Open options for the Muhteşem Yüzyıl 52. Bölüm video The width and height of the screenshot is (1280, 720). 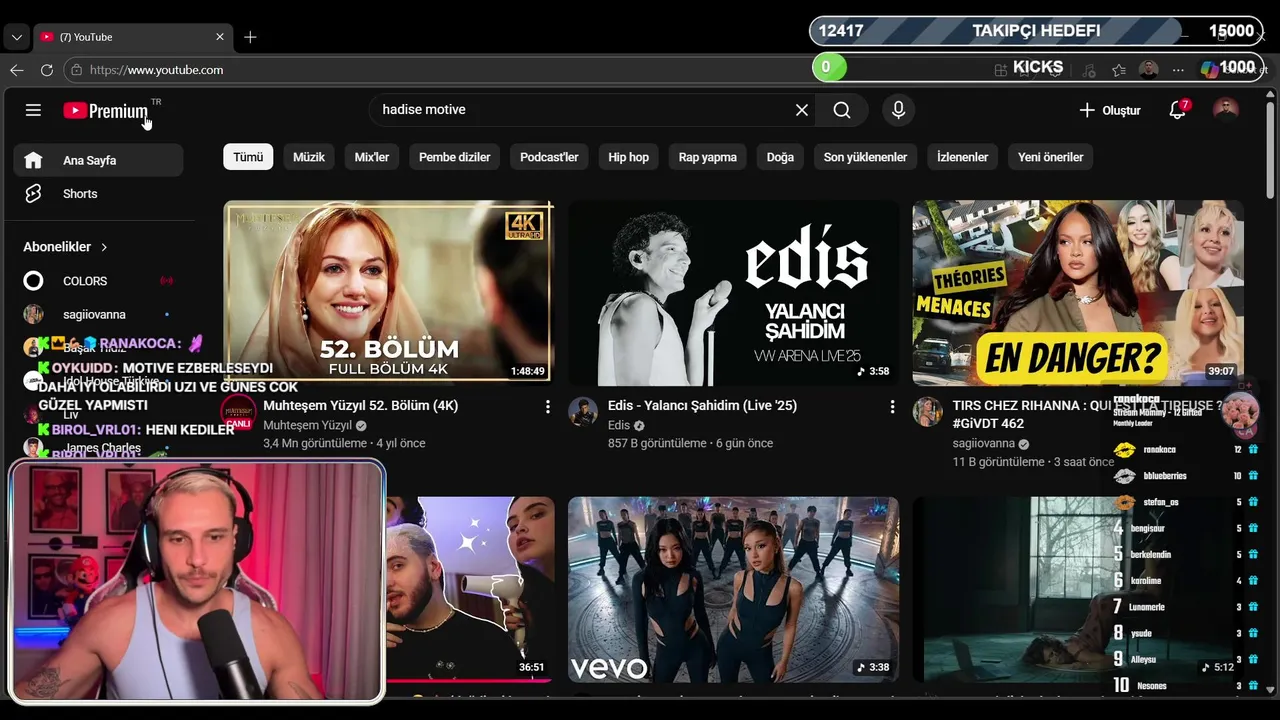click(x=547, y=407)
